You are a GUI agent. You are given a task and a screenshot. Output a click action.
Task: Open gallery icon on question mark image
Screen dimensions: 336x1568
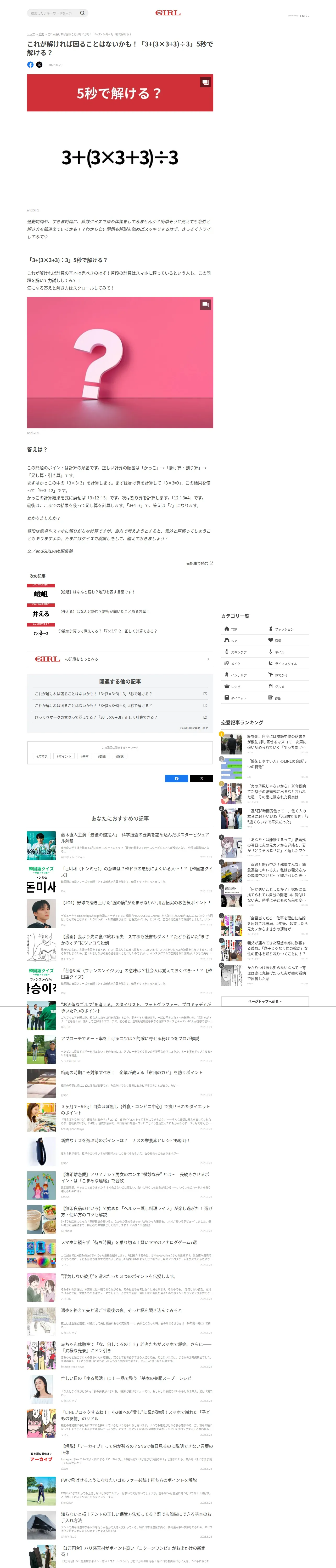tap(205, 304)
